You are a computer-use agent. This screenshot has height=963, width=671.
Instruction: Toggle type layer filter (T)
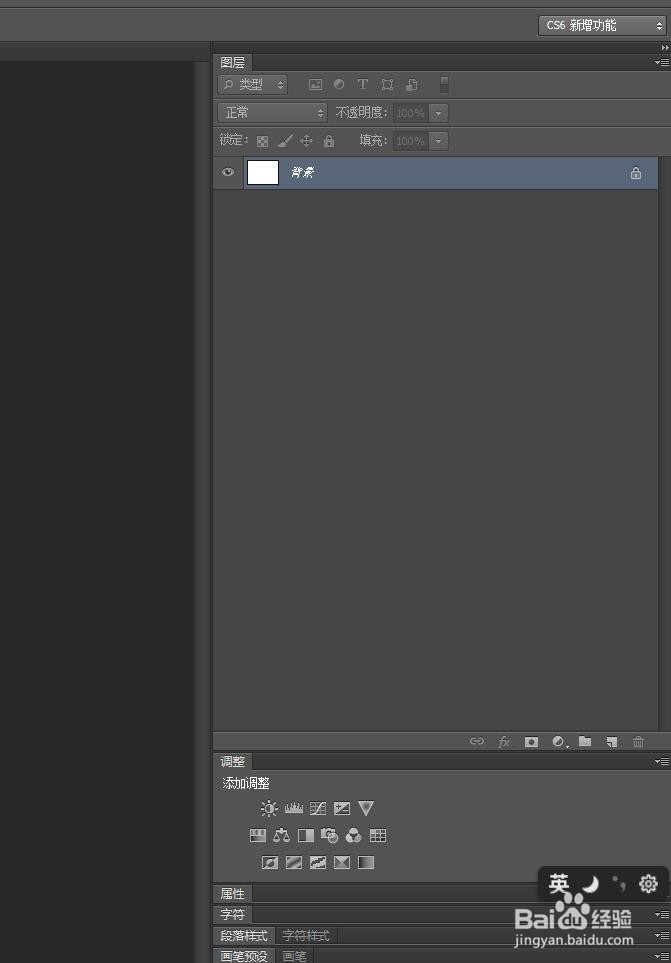pos(363,84)
